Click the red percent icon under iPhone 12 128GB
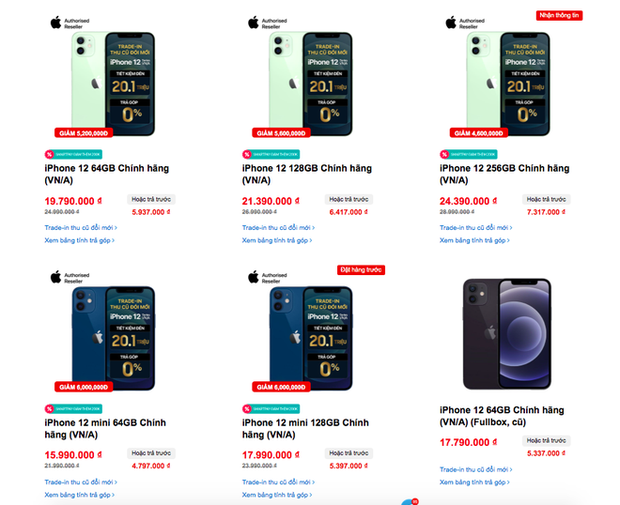Viewport: 620px width, 505px height. coord(246,154)
